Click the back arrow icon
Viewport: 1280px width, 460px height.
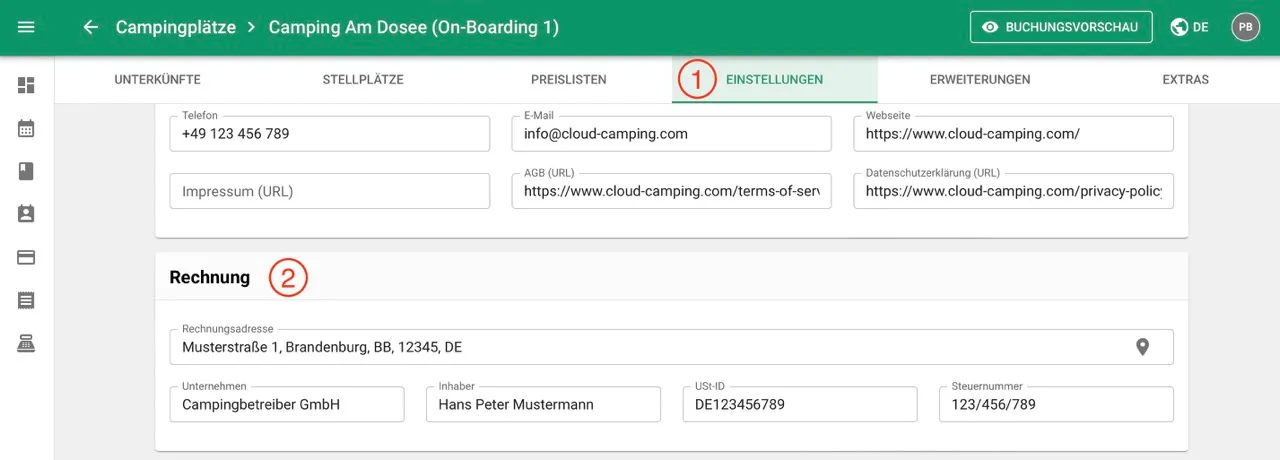click(x=91, y=27)
